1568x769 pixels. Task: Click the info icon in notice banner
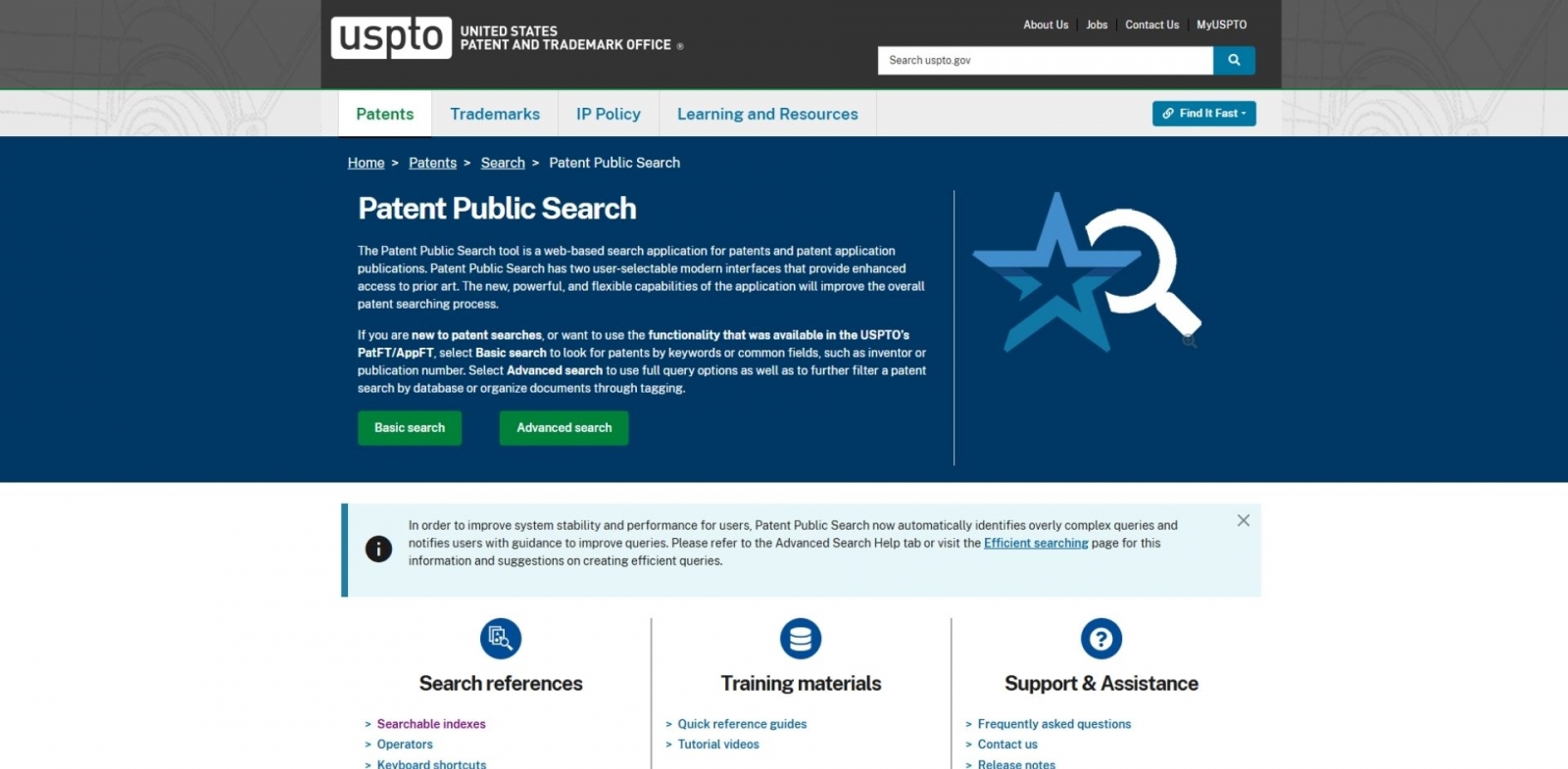tap(378, 550)
